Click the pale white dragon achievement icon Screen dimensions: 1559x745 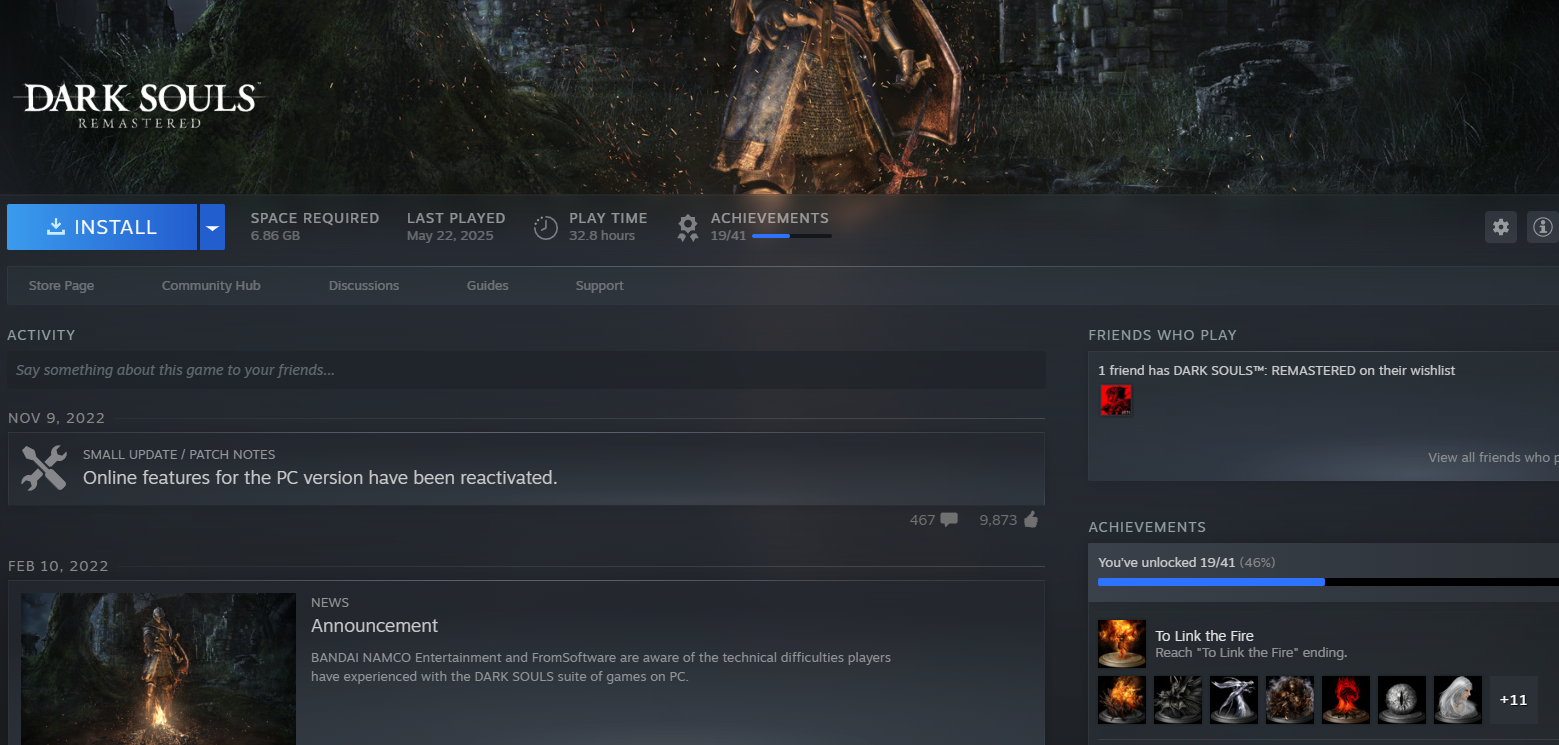coord(1234,700)
